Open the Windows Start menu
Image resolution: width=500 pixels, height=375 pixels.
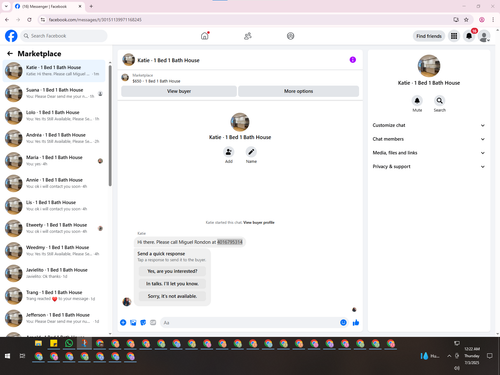tap(7, 356)
